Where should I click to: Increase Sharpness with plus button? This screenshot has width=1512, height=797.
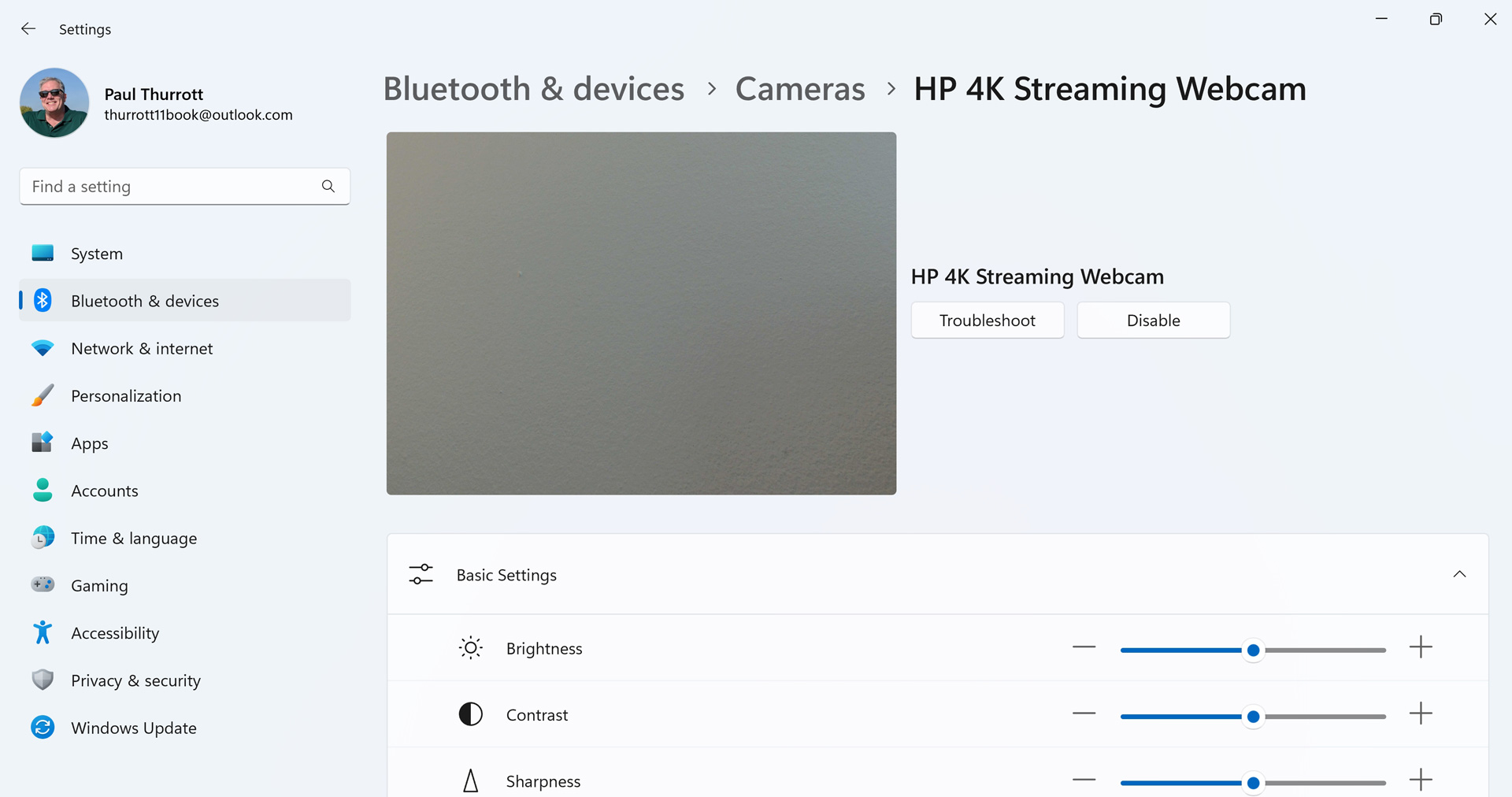(1421, 780)
